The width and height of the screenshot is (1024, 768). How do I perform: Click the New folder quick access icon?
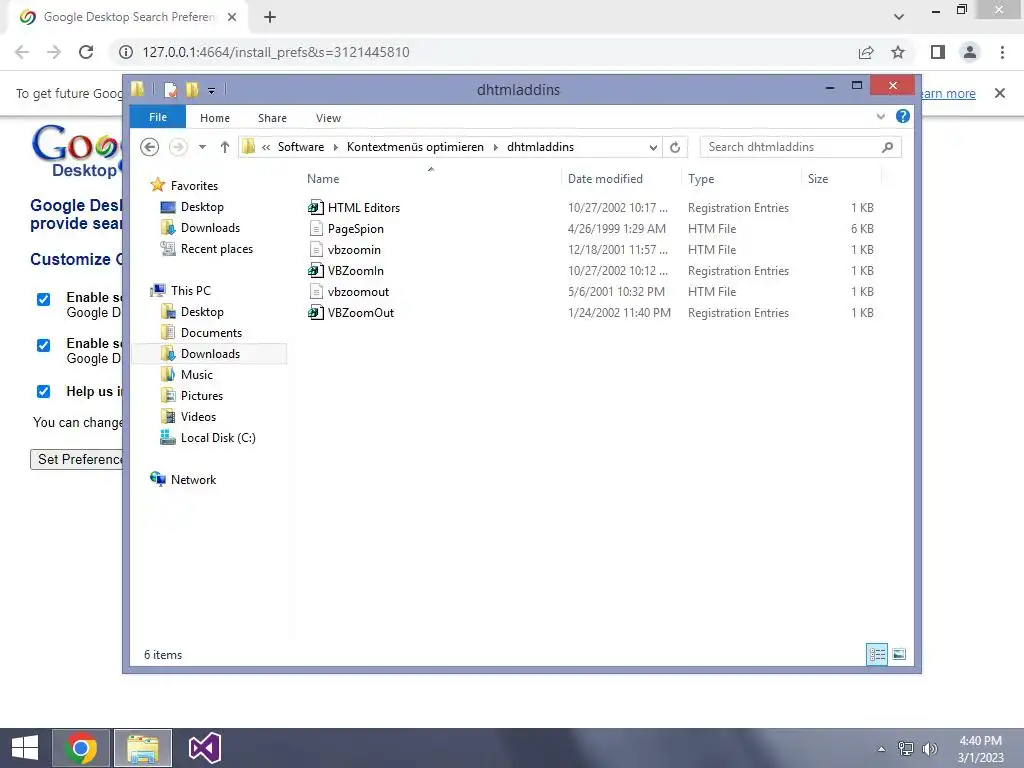[192, 89]
